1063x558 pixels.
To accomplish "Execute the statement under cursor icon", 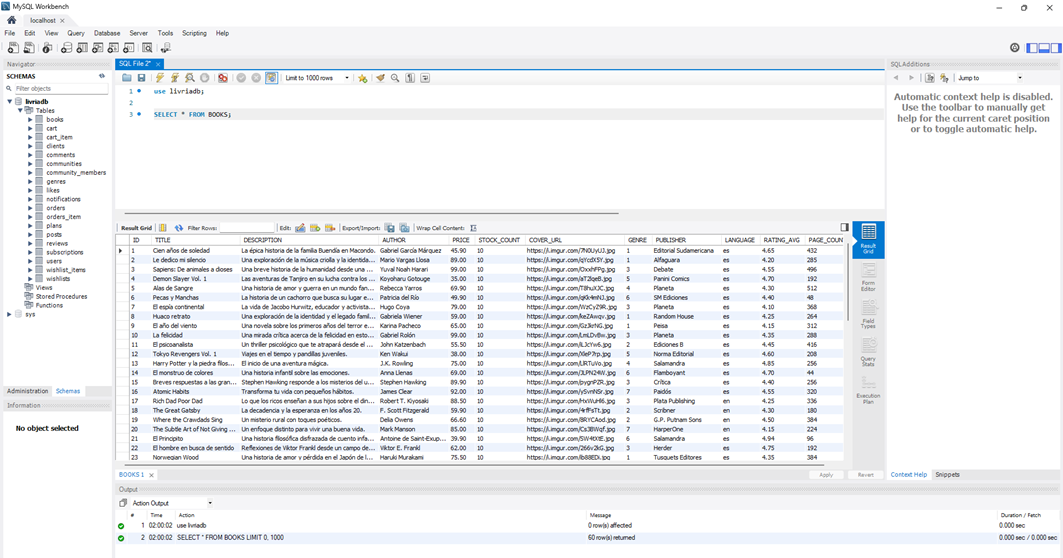I will pyautogui.click(x=175, y=78).
